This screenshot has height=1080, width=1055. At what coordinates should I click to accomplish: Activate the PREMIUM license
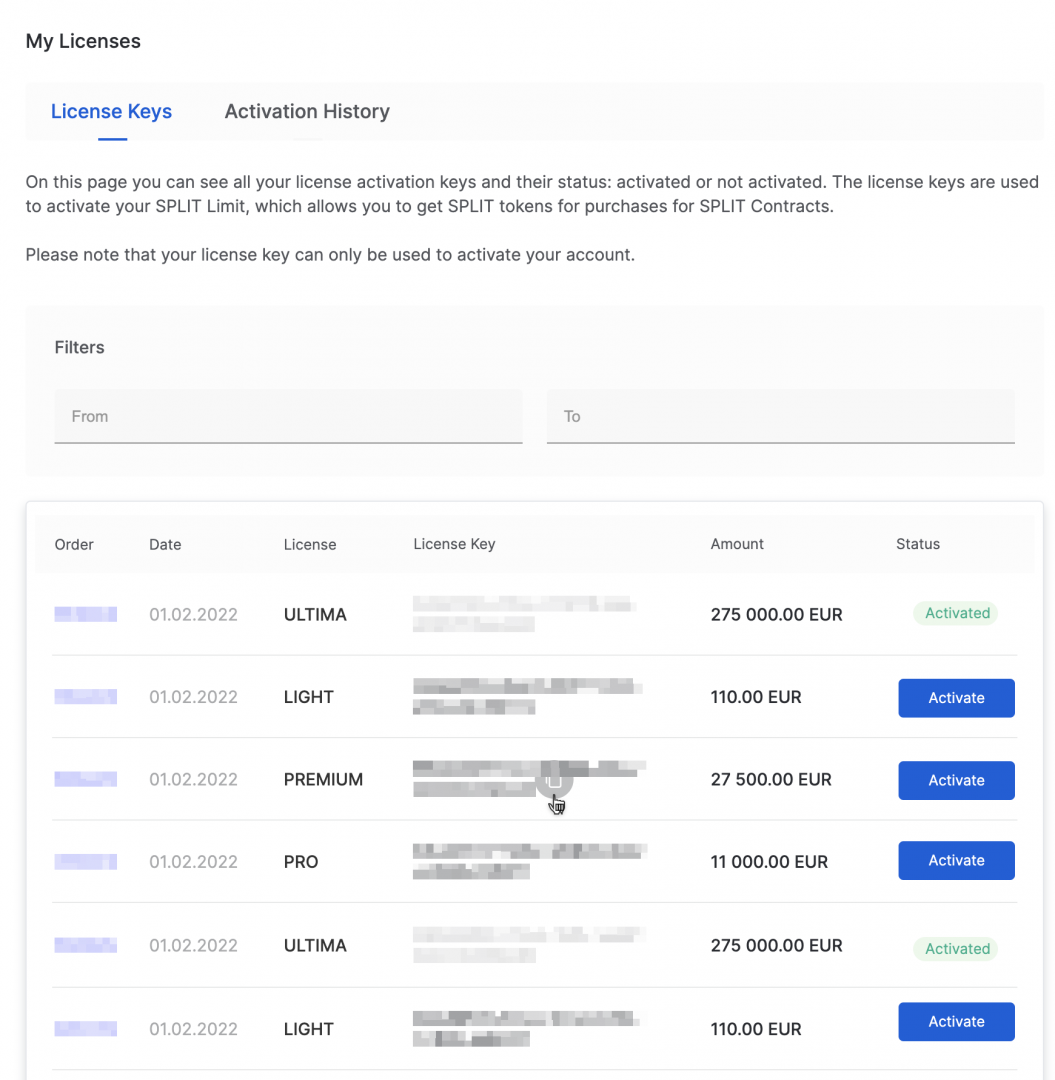(x=956, y=780)
